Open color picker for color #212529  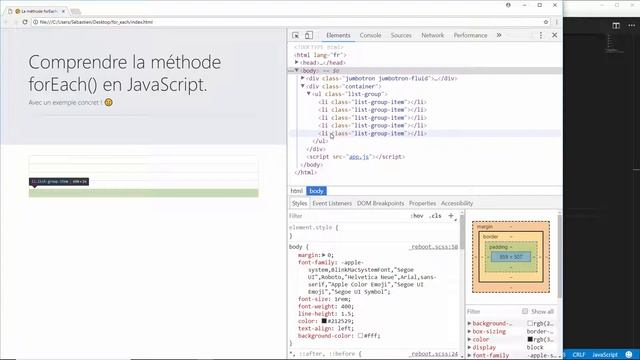324,321
